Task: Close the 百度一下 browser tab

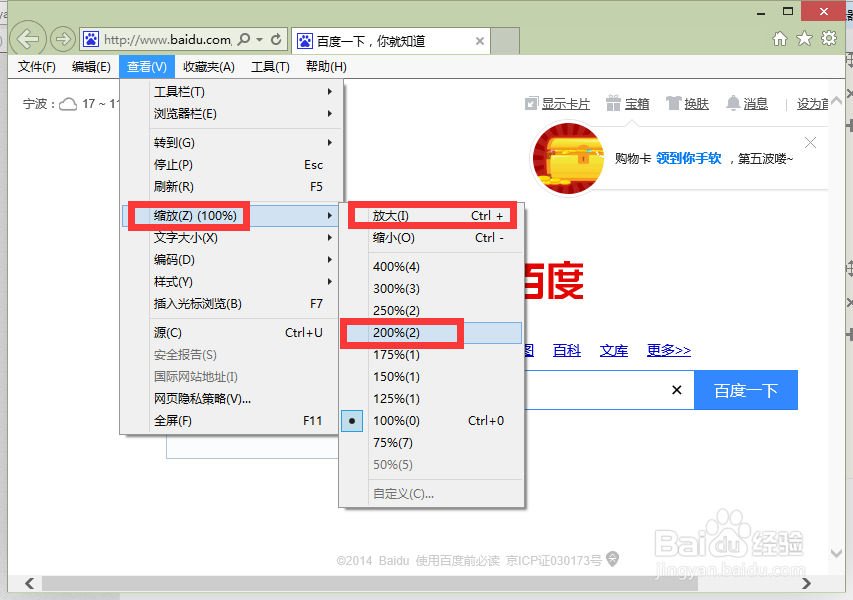Action: click(479, 41)
